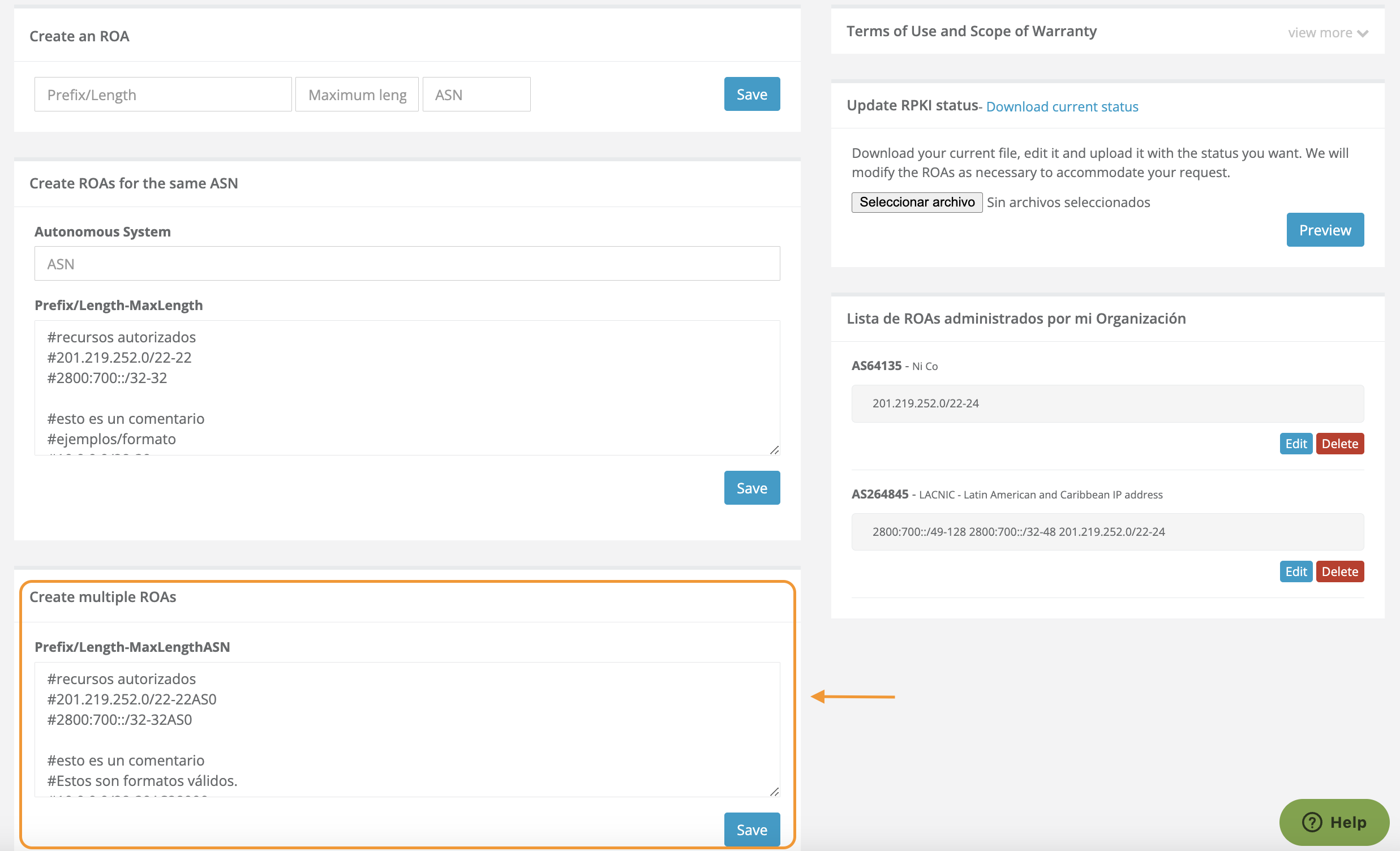Edit the AS64135 ROA entry
This screenshot has width=1400, height=851.
coord(1295,444)
